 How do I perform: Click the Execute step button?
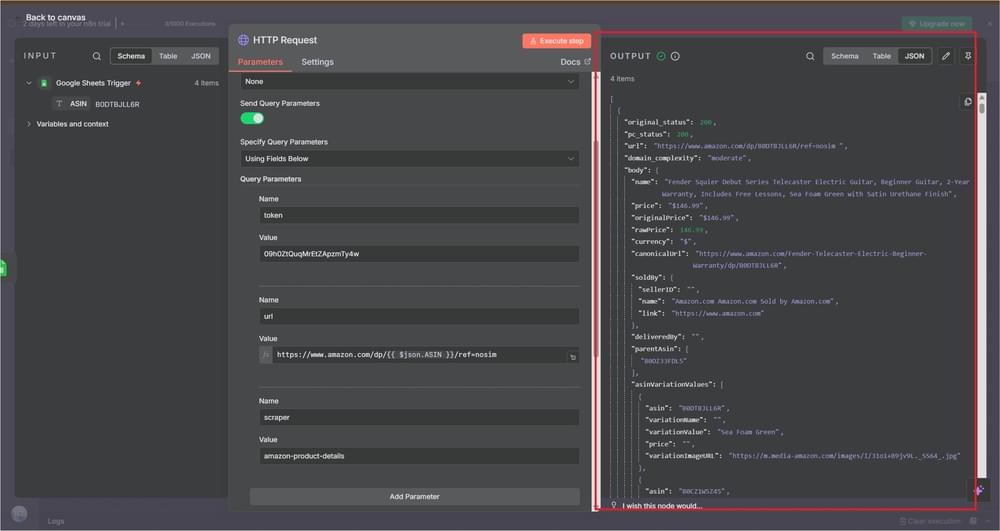click(556, 41)
